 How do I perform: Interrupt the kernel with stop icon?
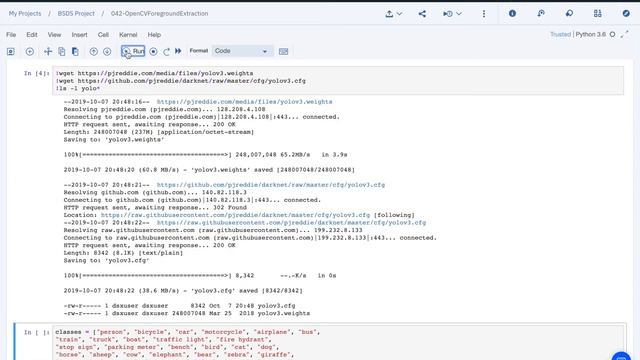(x=153, y=51)
